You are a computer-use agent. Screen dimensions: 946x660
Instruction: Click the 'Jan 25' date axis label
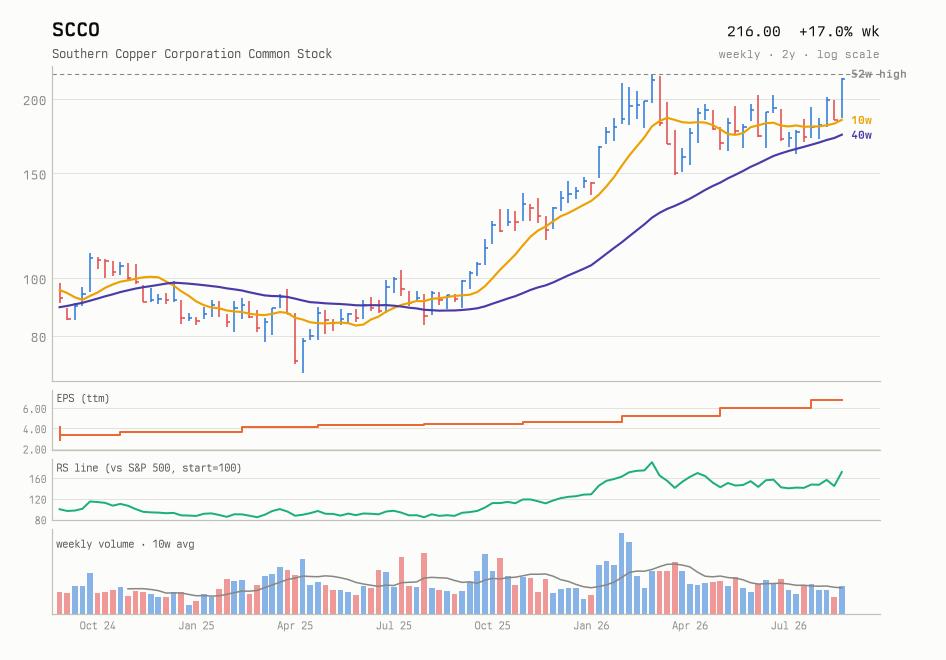pyautogui.click(x=196, y=626)
